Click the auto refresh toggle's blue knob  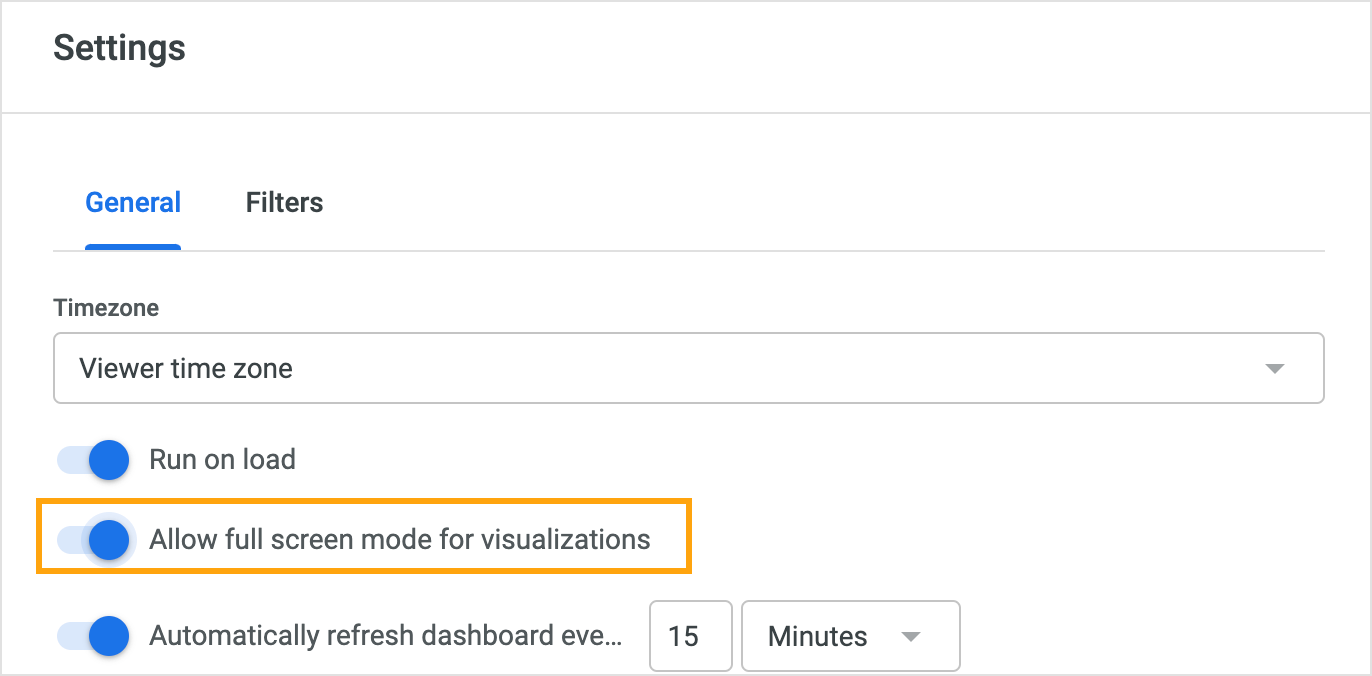[109, 636]
